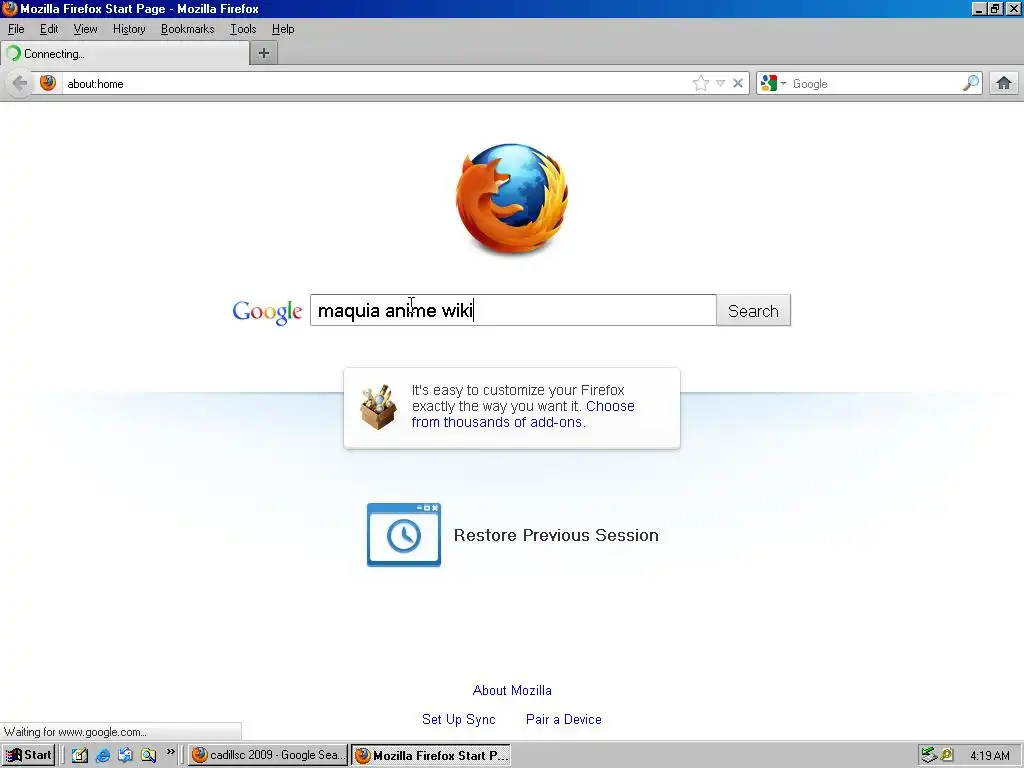Open the Help menu
The image size is (1024, 768).
(x=283, y=29)
